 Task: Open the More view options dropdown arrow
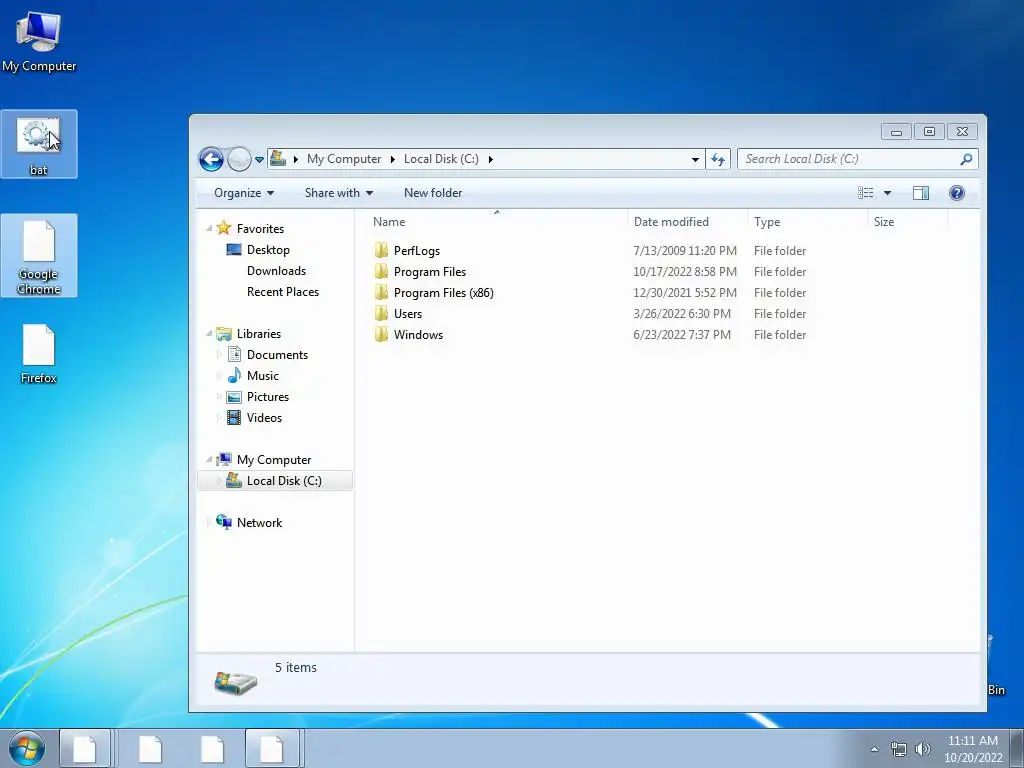(x=887, y=193)
